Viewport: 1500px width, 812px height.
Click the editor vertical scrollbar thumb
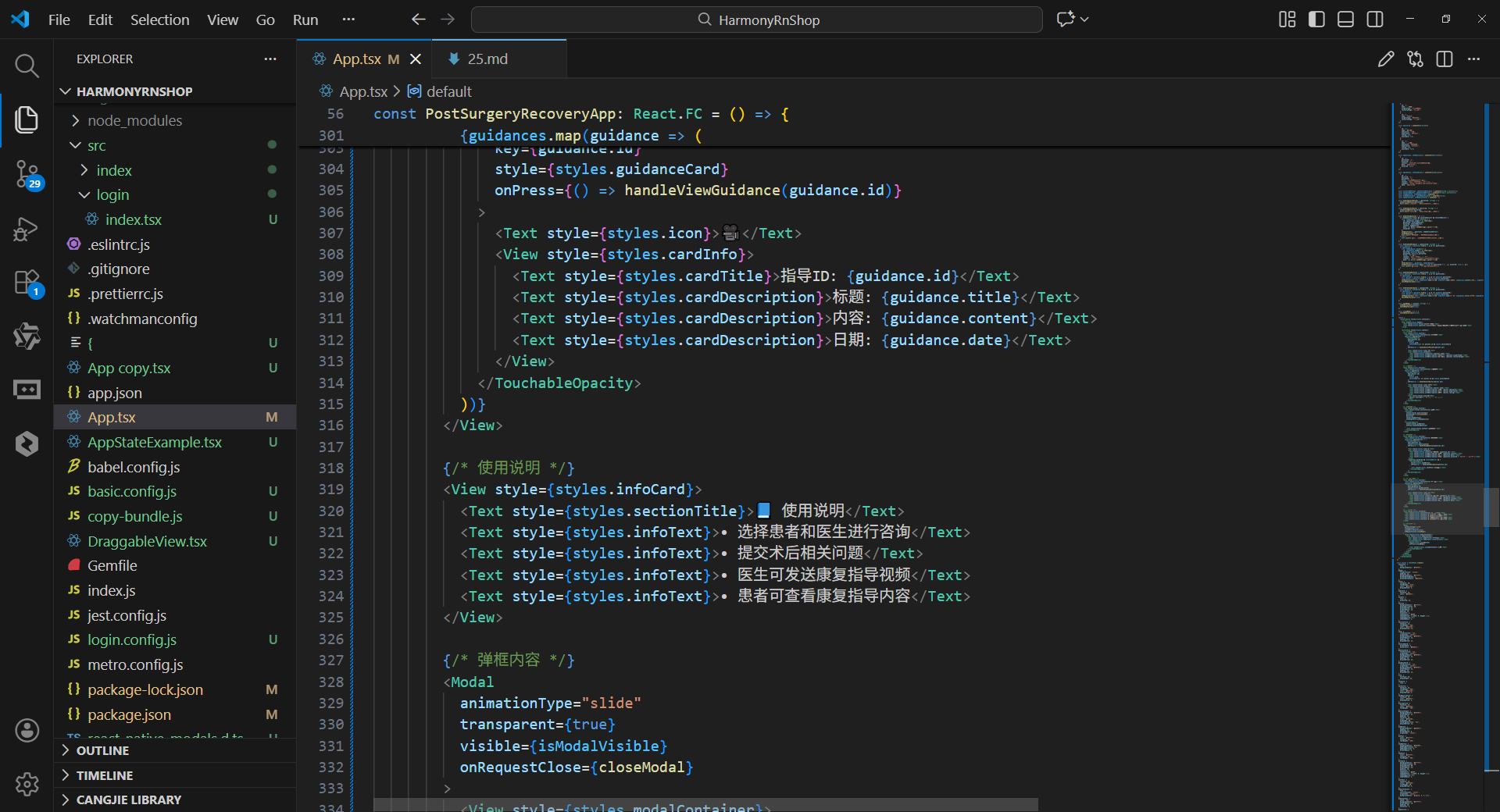1491,507
